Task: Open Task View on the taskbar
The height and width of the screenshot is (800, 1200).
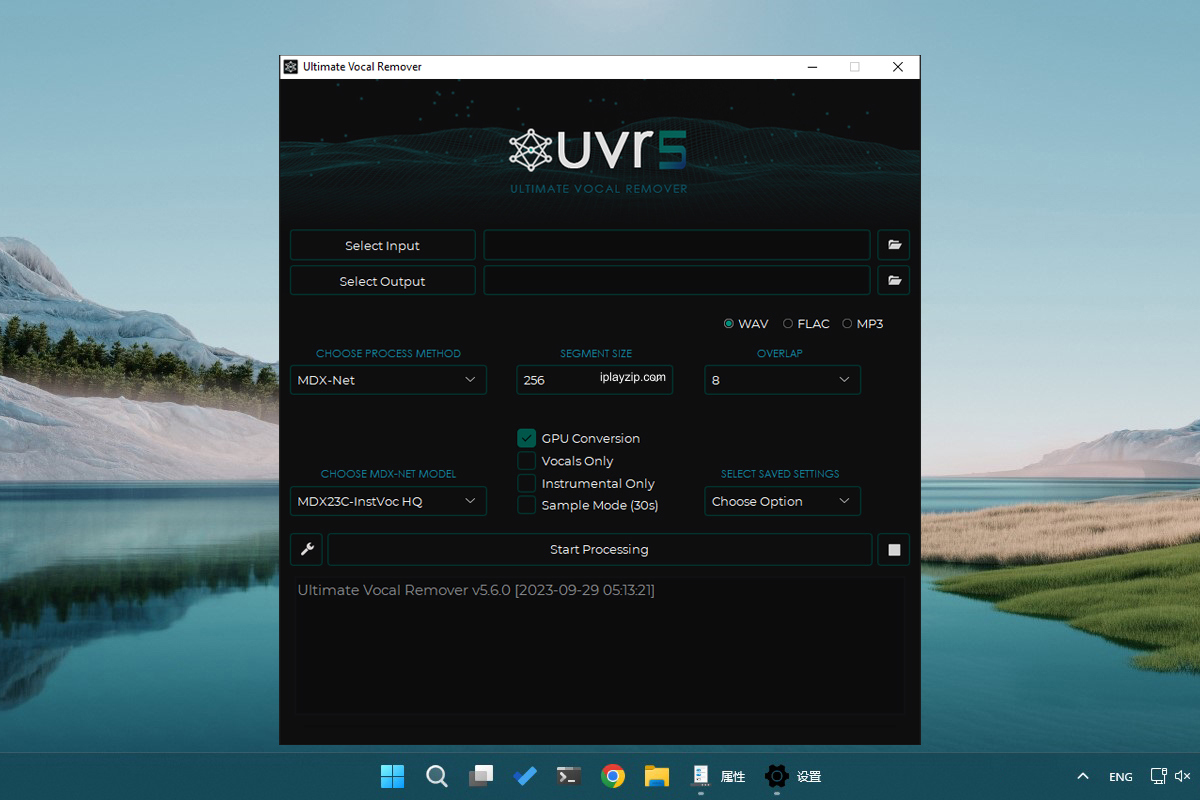Action: [481, 776]
